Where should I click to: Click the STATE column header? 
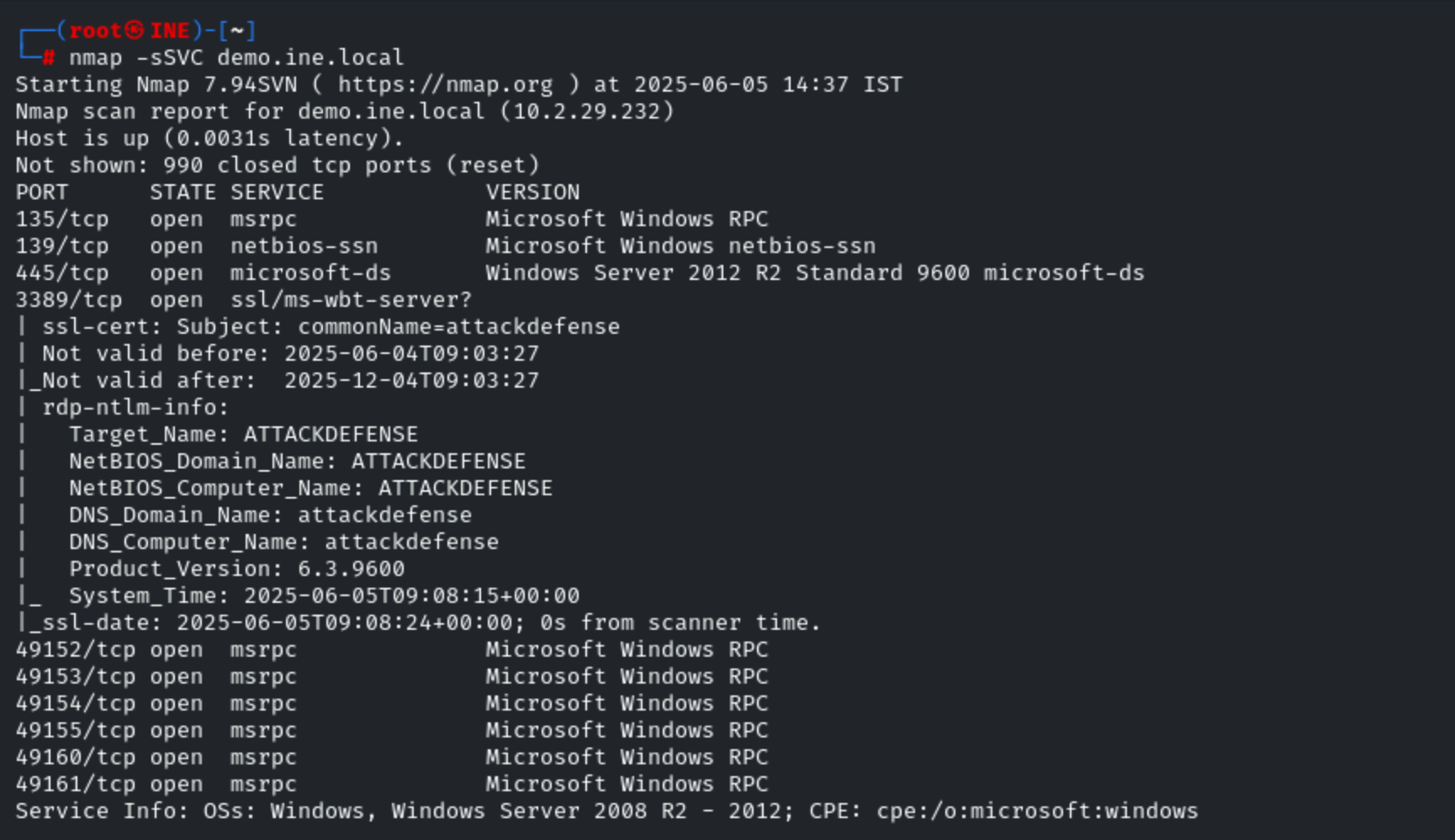point(183,193)
